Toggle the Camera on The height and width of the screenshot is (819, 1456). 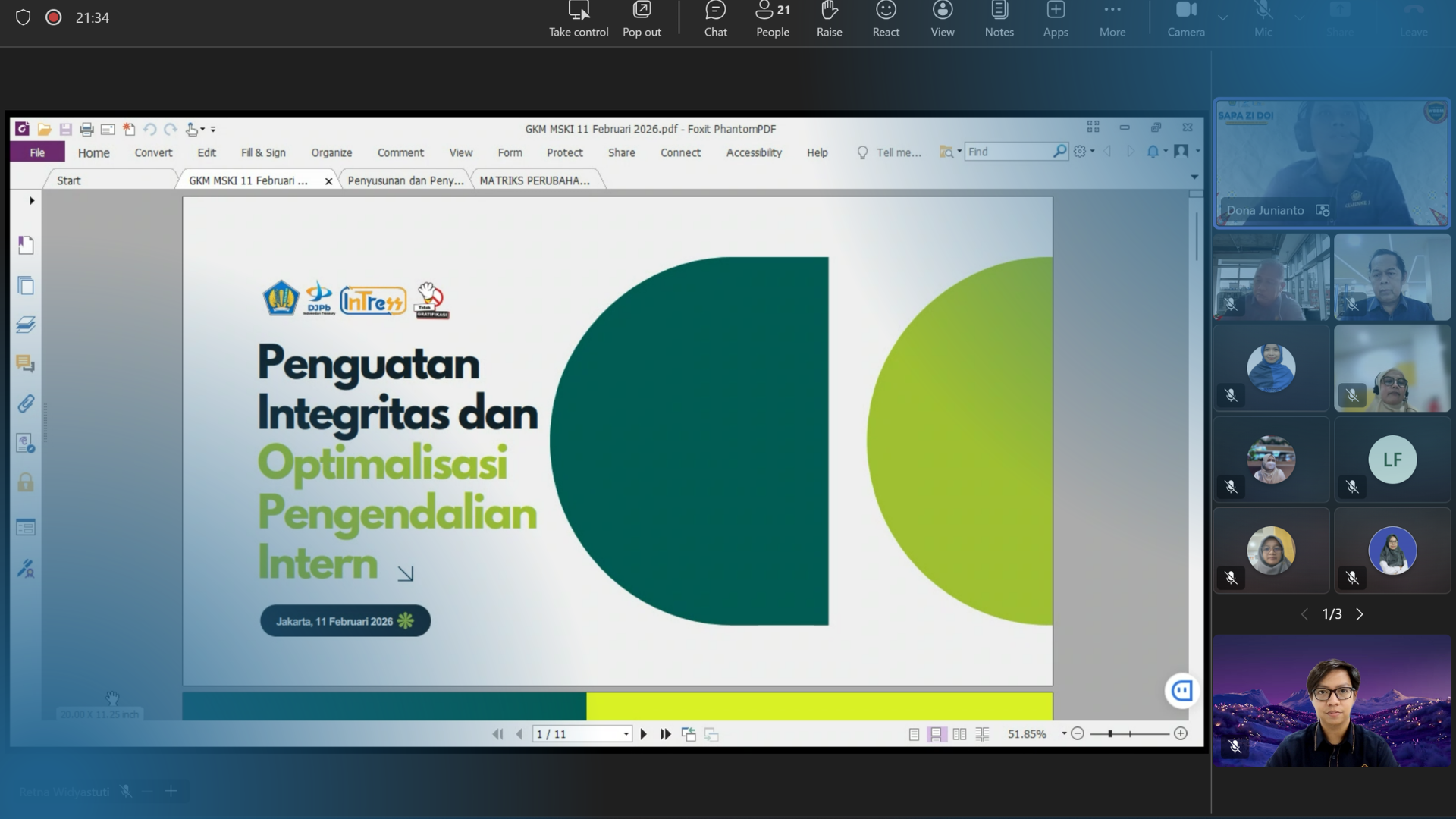[x=1185, y=19]
